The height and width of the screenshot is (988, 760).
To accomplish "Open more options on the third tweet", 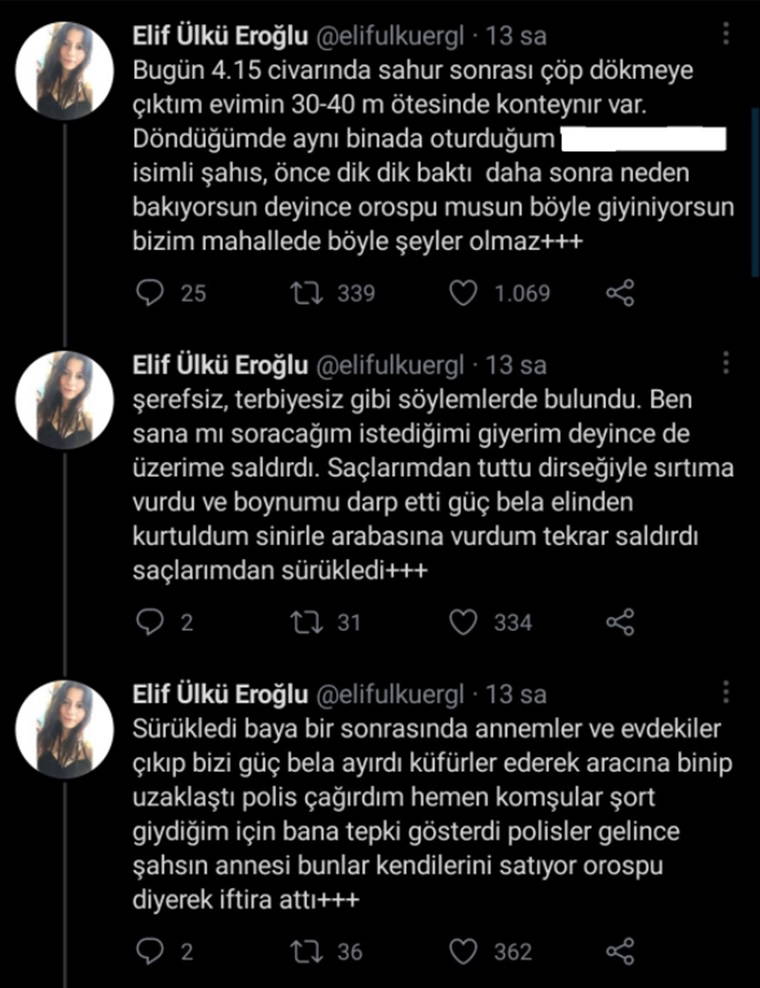I will coord(727,693).
